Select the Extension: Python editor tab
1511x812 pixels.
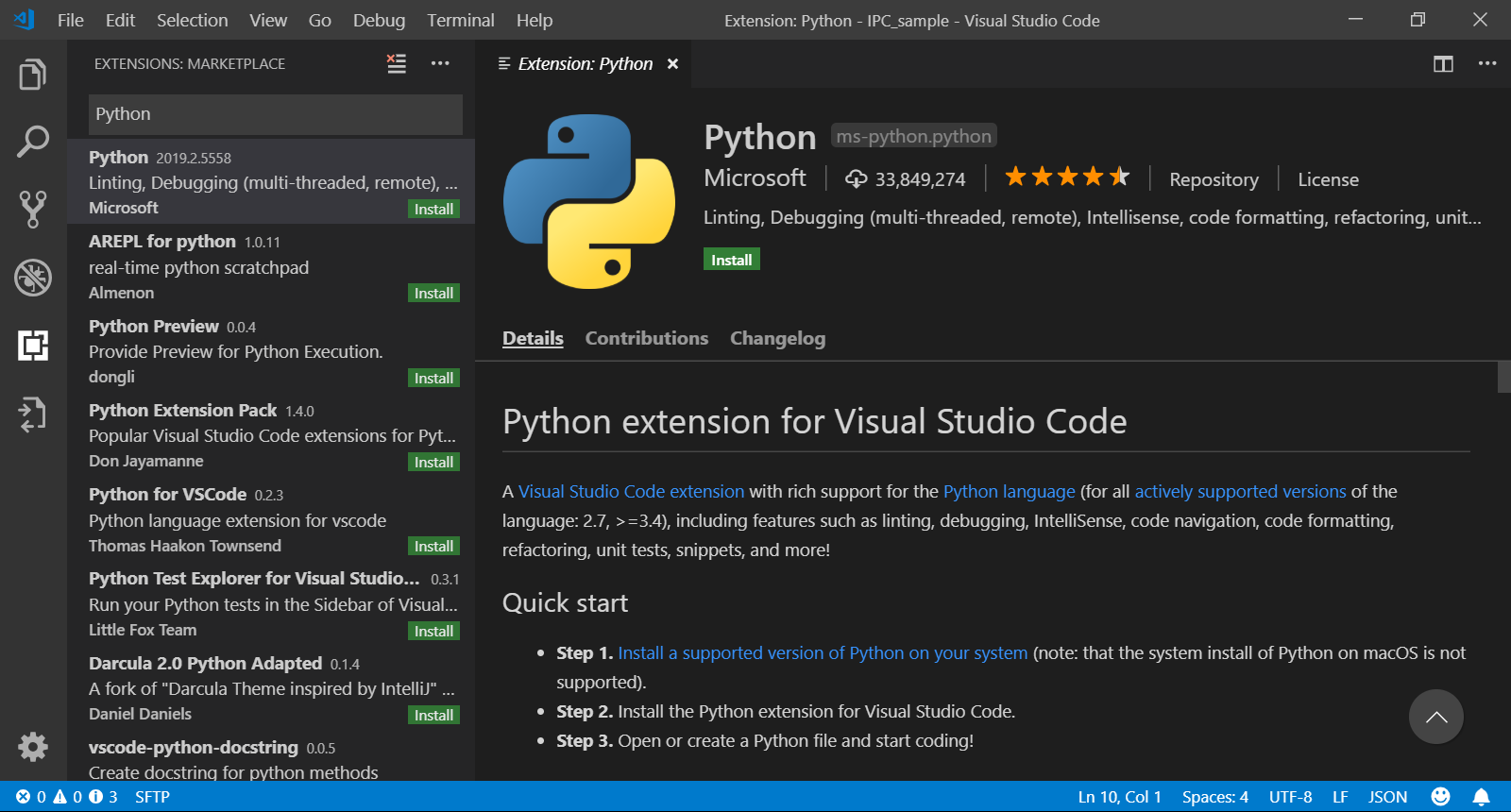584,63
